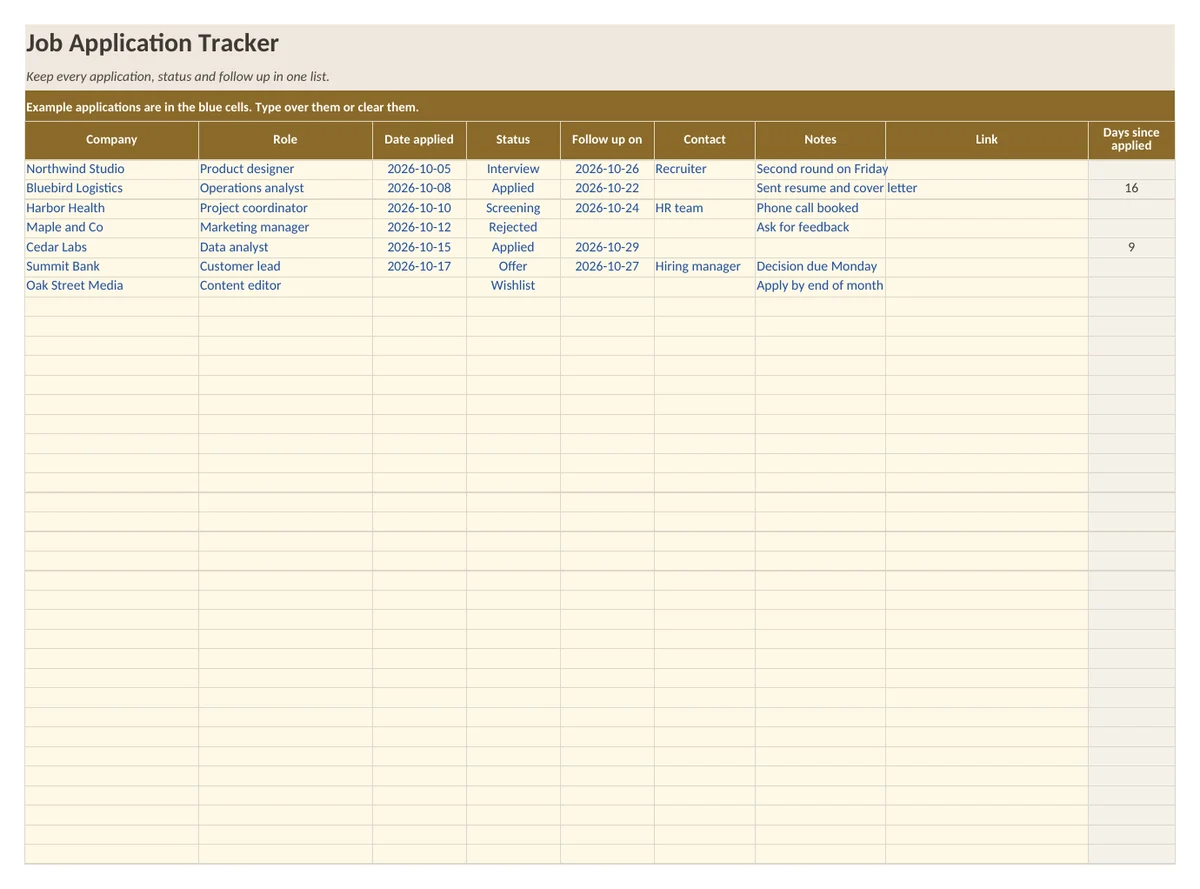
Task: Select Bluebird Logistics' Applied status cell
Action: pyautogui.click(x=513, y=188)
